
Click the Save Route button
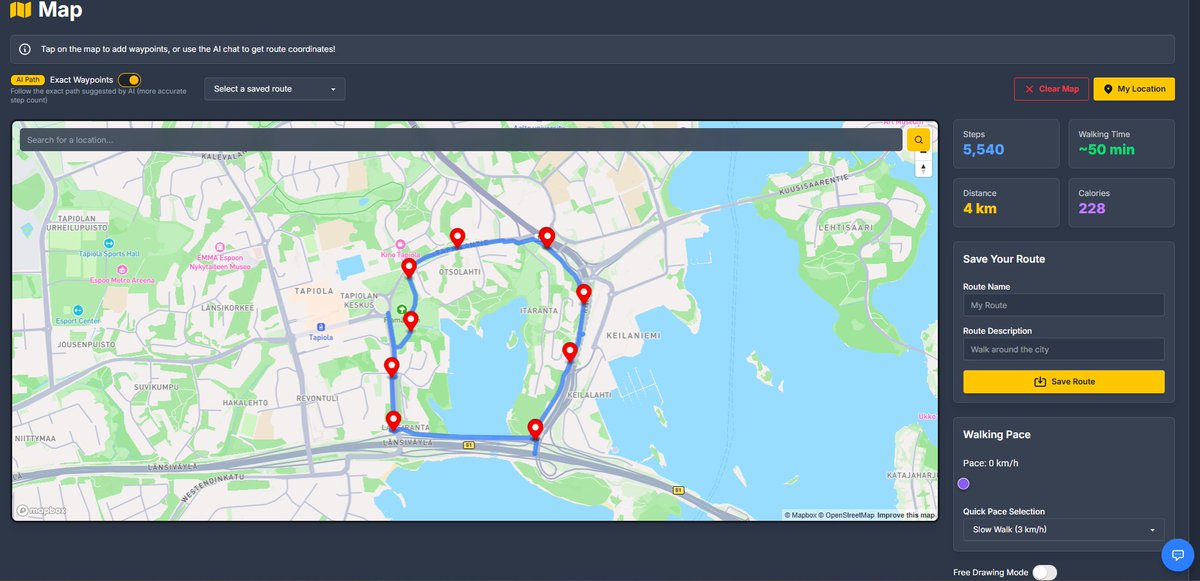(x=1063, y=381)
